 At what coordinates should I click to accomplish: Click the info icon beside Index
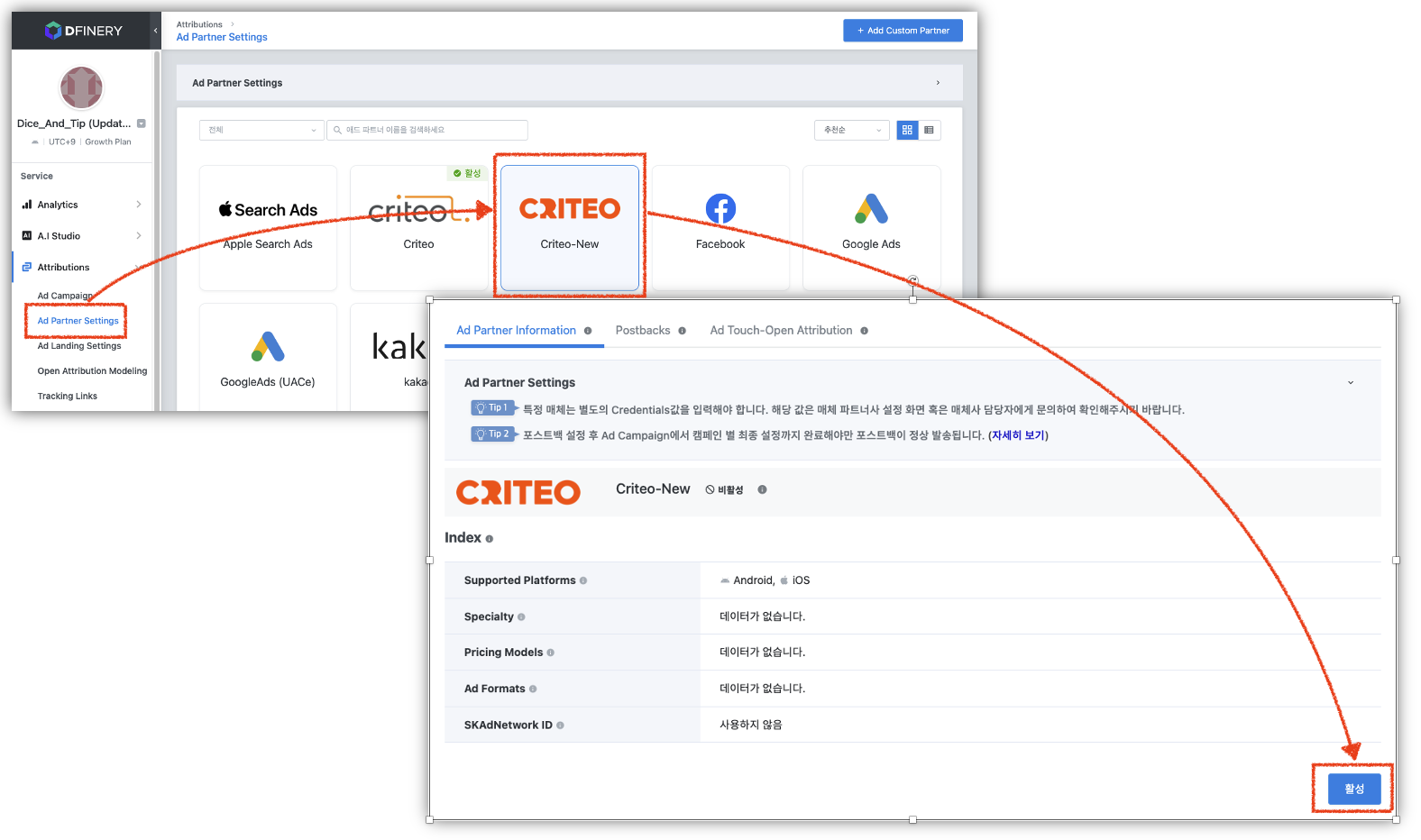(x=490, y=539)
